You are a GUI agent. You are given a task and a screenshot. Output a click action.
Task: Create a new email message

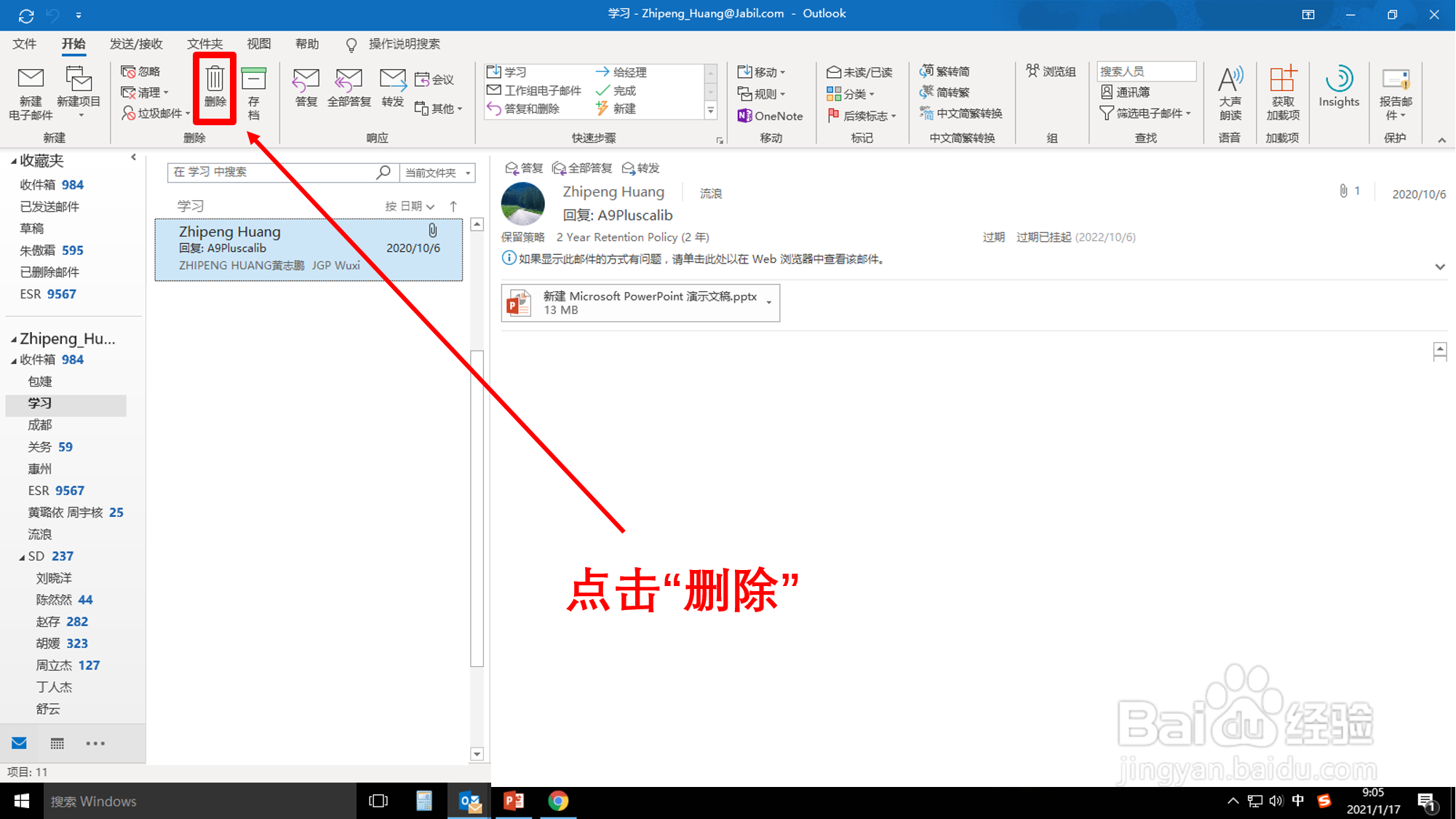click(x=30, y=92)
